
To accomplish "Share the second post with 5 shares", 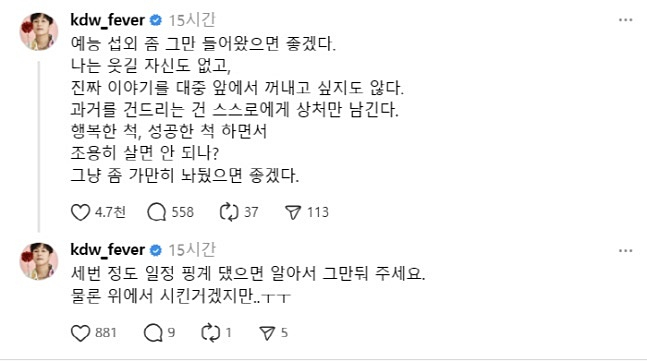I will [267, 333].
